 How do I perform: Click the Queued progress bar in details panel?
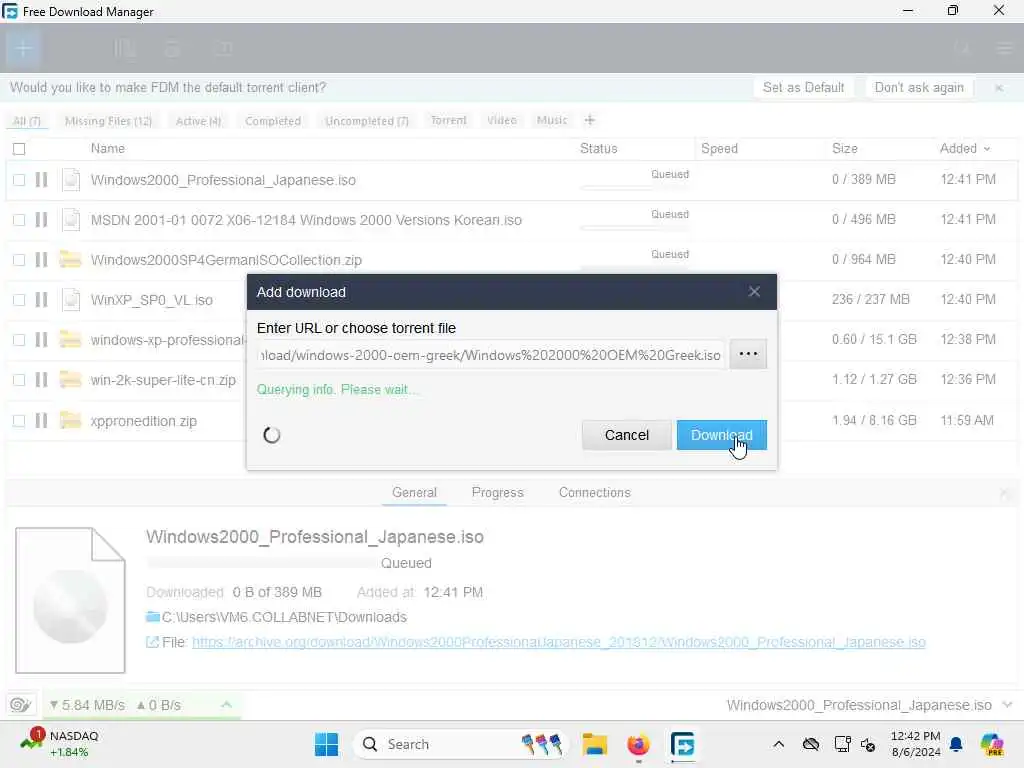261,562
